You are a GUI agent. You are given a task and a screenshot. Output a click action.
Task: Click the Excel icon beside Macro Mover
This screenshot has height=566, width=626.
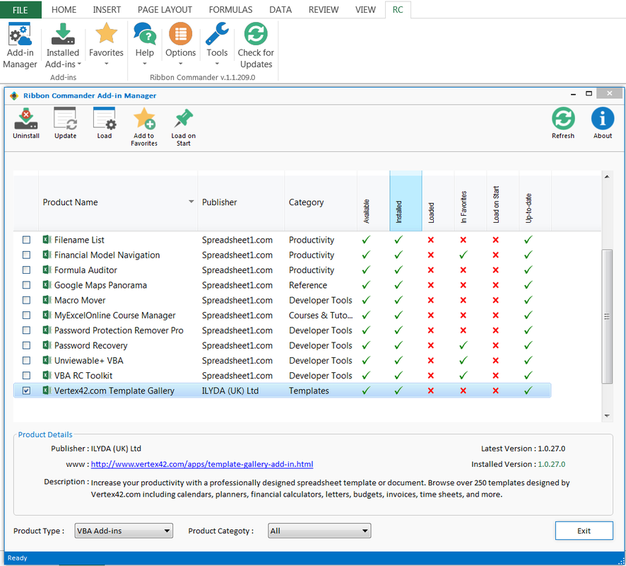coord(47,300)
